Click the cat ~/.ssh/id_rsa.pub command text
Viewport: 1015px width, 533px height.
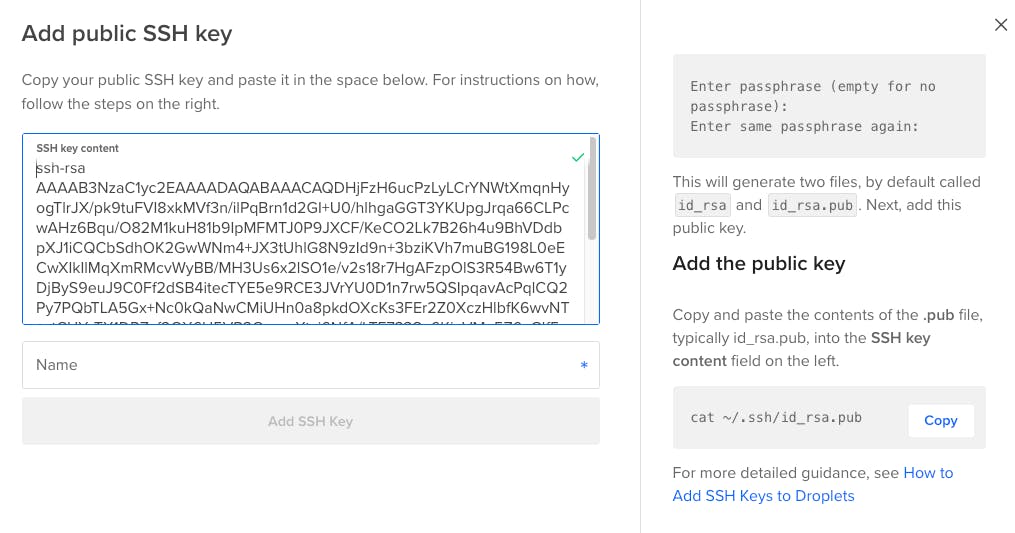[x=776, y=418]
